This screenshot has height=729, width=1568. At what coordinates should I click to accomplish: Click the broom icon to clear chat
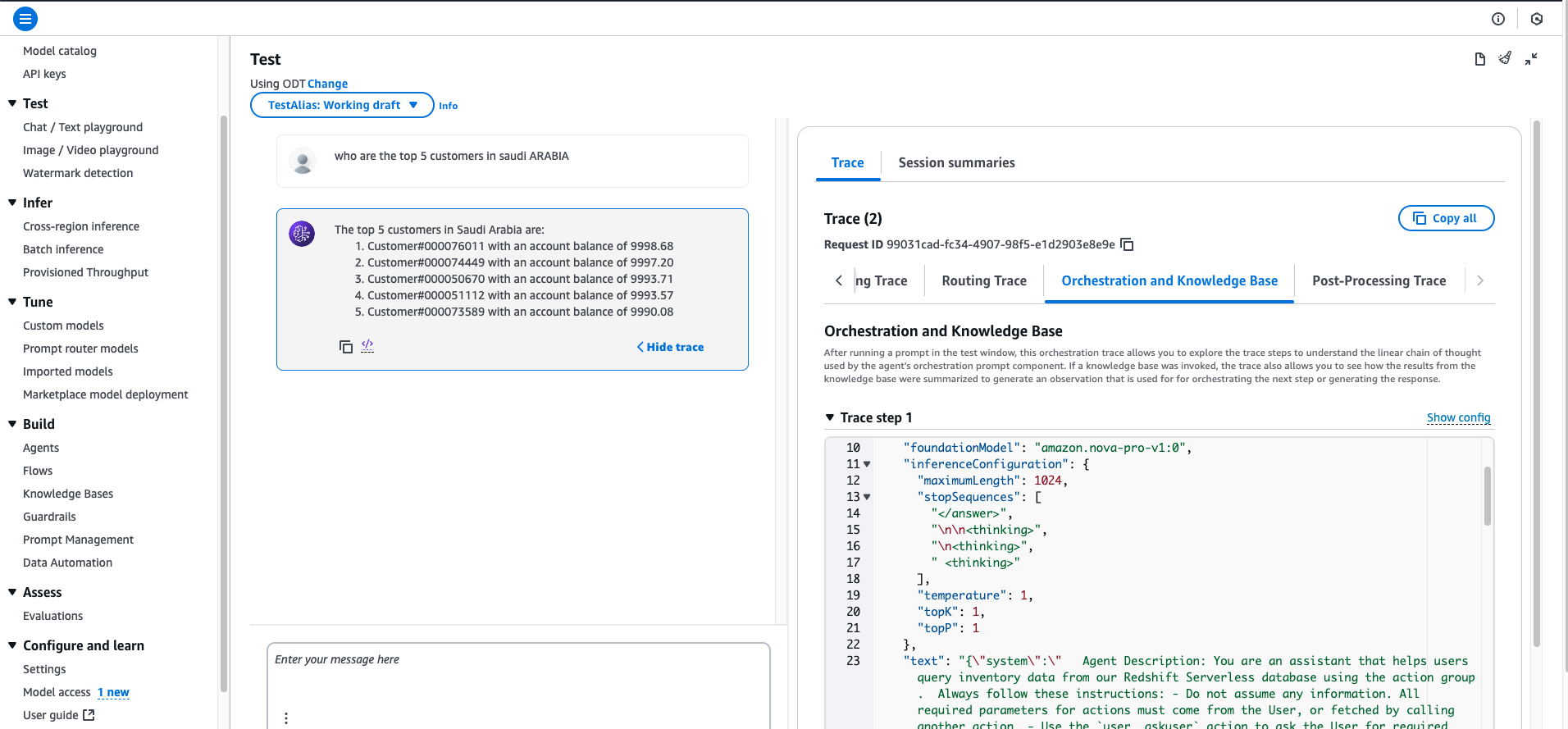click(x=1505, y=58)
